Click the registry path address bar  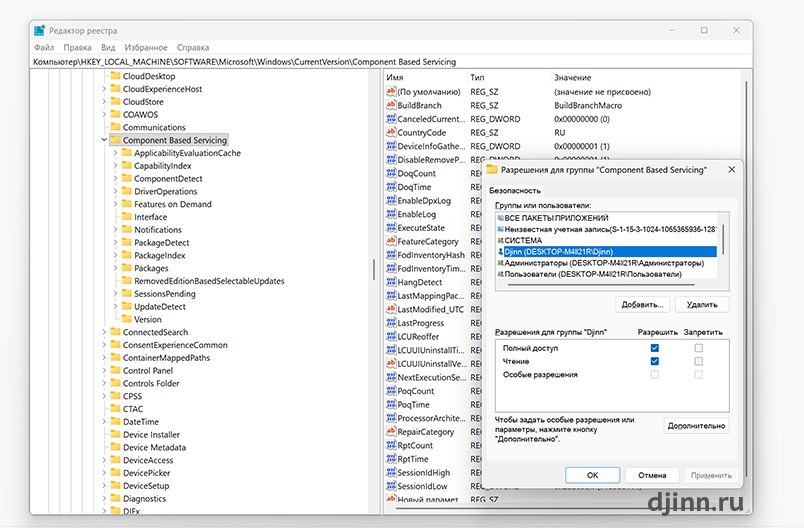(391, 62)
